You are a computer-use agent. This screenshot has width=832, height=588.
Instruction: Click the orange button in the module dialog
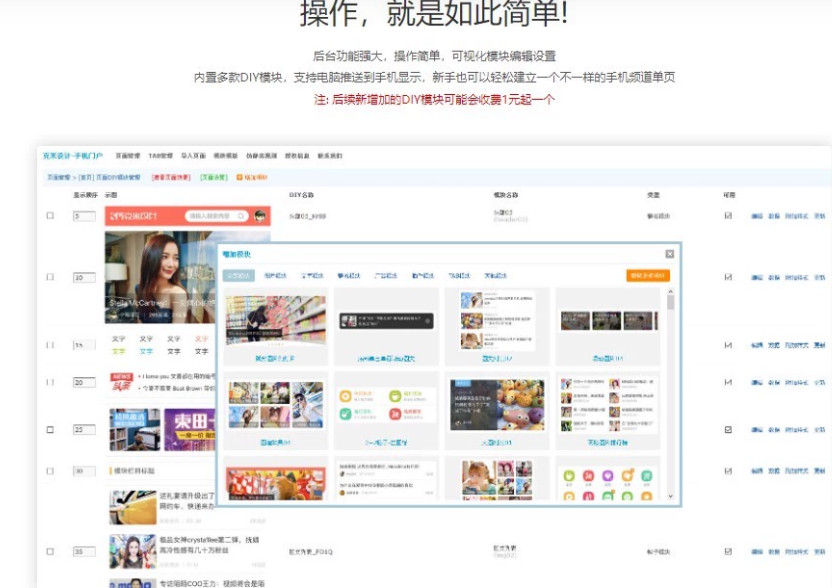(x=648, y=276)
